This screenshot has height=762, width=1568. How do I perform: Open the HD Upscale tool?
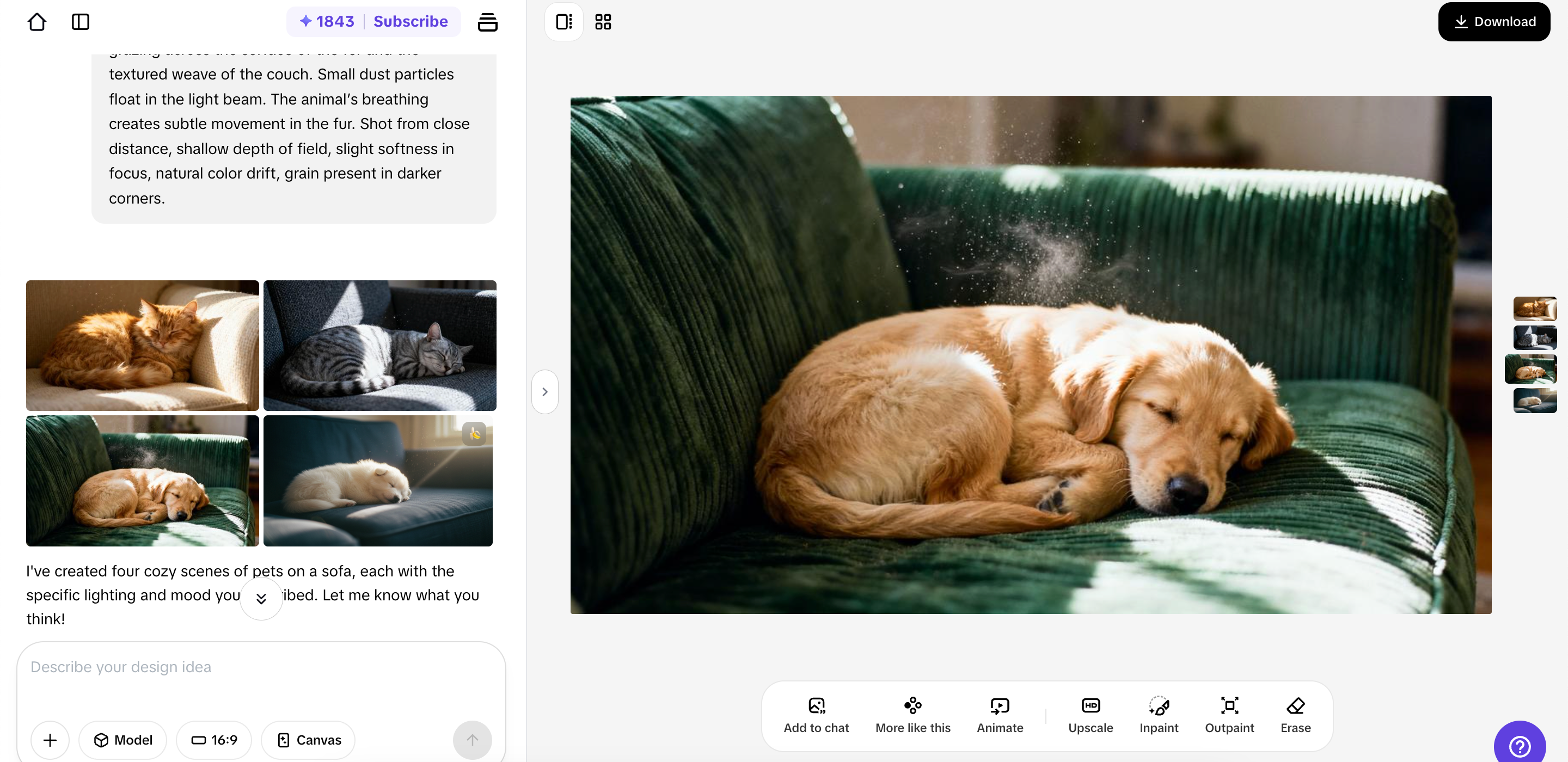pos(1090,715)
